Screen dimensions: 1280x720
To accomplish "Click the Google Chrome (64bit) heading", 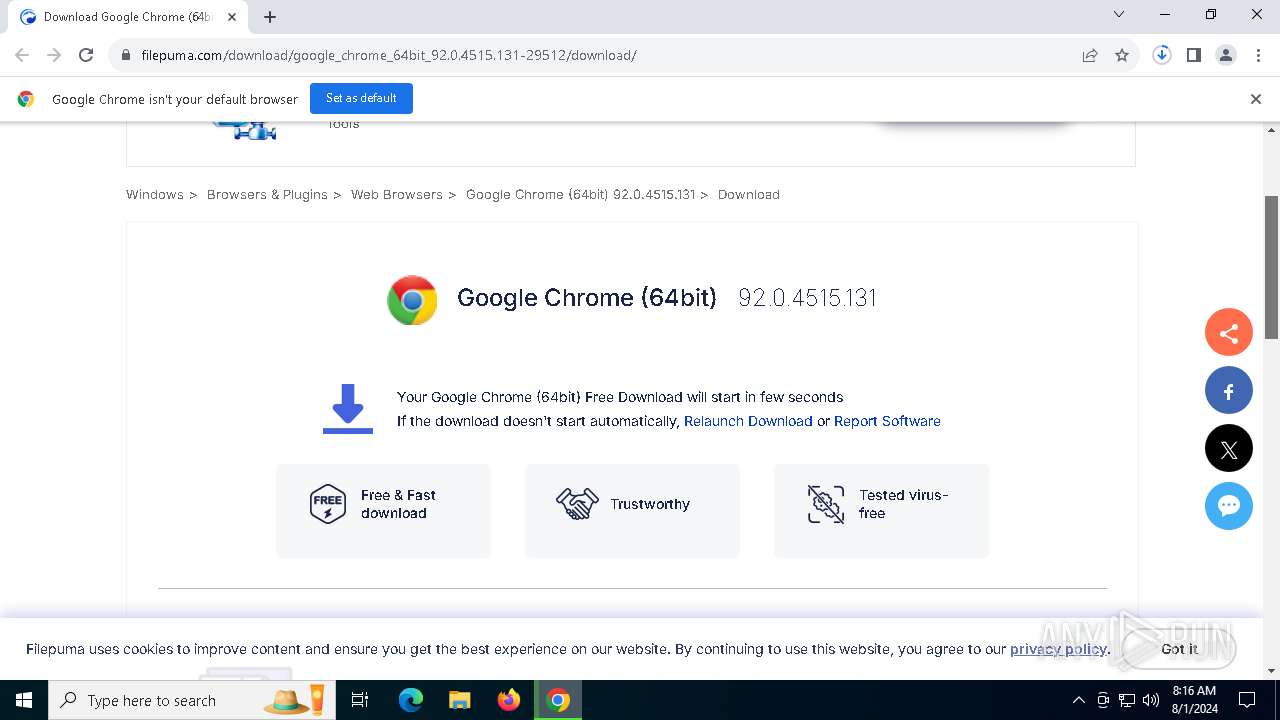I will pyautogui.click(x=587, y=298).
